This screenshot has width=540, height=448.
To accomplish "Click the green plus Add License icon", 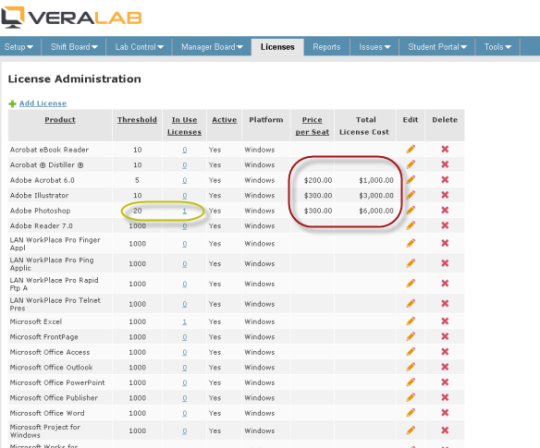I will [12, 104].
